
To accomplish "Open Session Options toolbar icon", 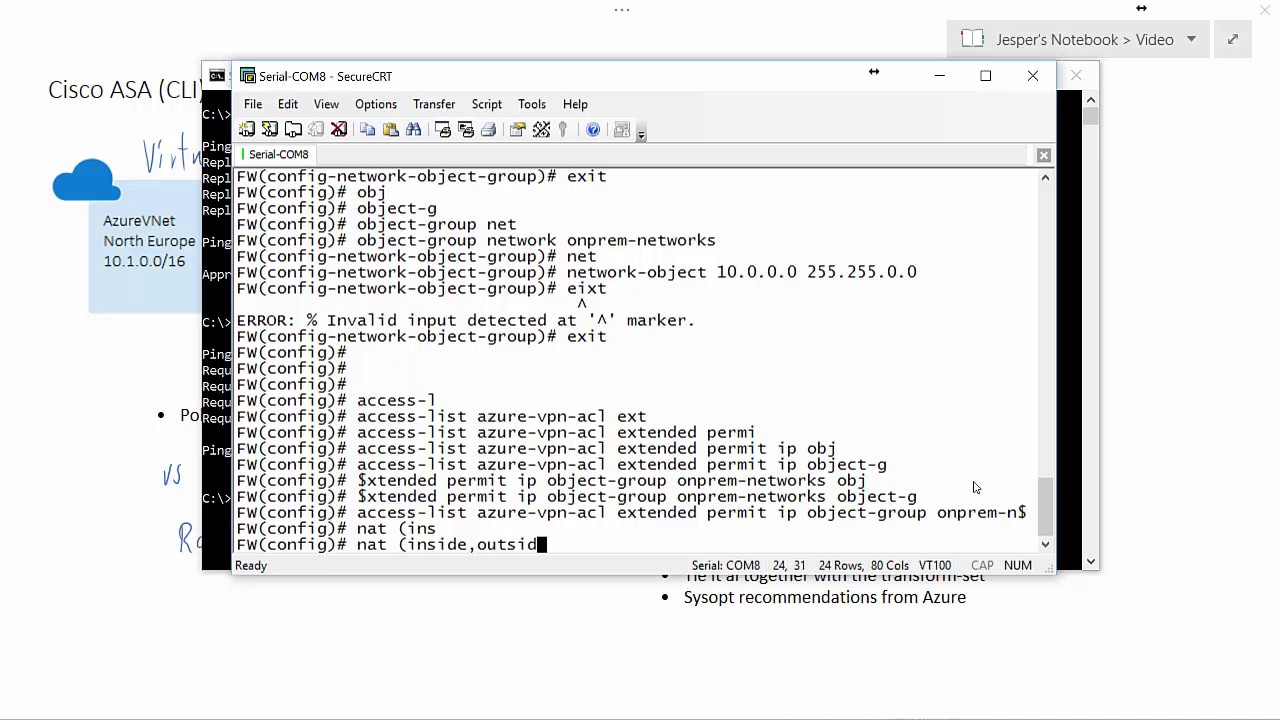I will pyautogui.click(x=517, y=129).
